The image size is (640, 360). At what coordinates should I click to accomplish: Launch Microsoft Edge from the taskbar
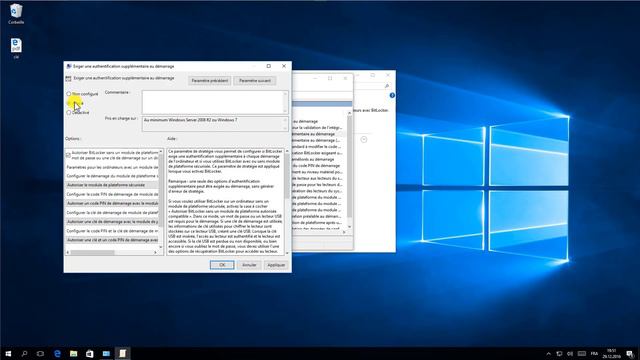pos(57,353)
